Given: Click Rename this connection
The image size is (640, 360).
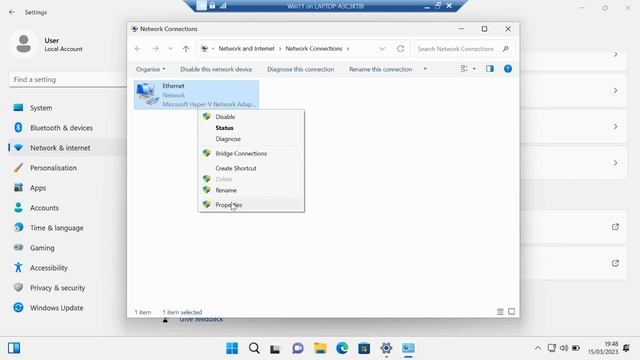Looking at the screenshot, I should (x=380, y=69).
